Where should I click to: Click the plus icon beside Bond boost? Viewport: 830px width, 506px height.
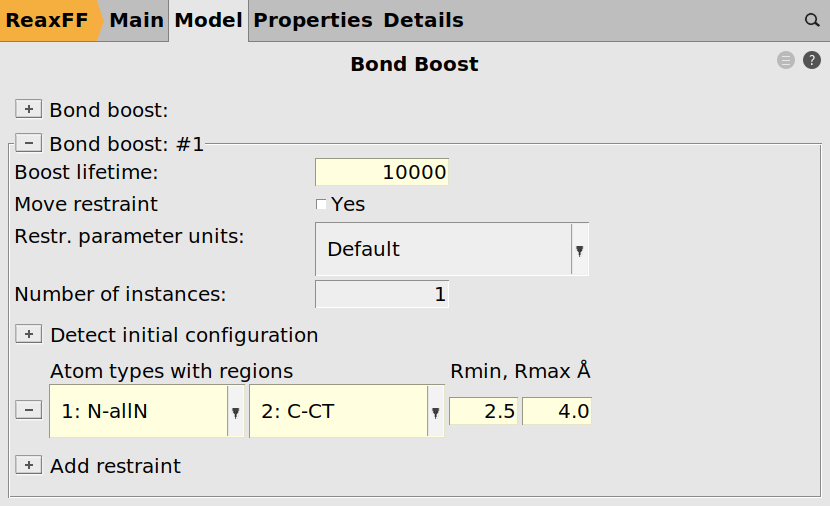[28, 109]
